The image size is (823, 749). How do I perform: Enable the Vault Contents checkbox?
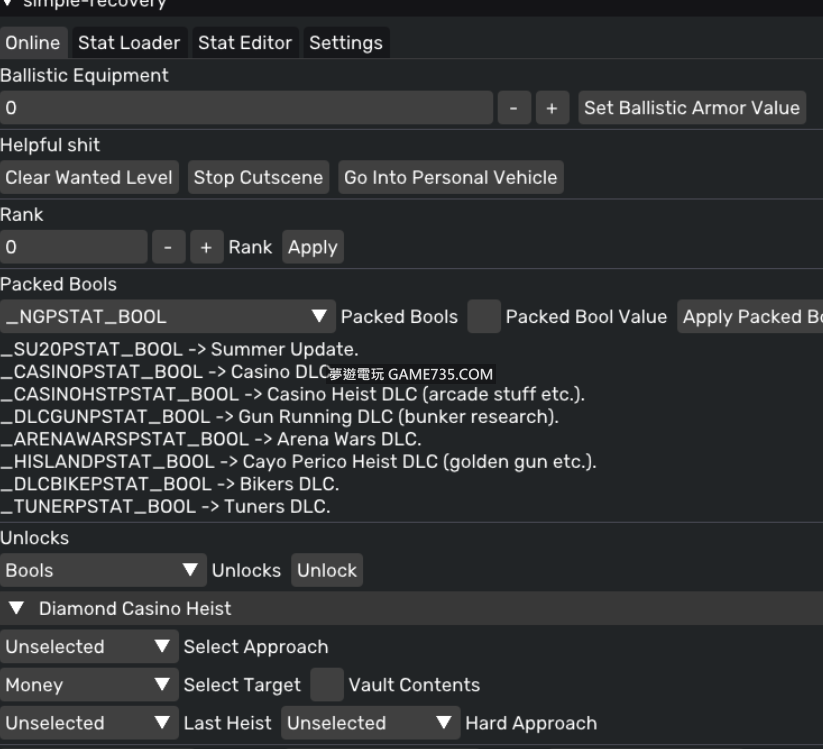coord(326,685)
